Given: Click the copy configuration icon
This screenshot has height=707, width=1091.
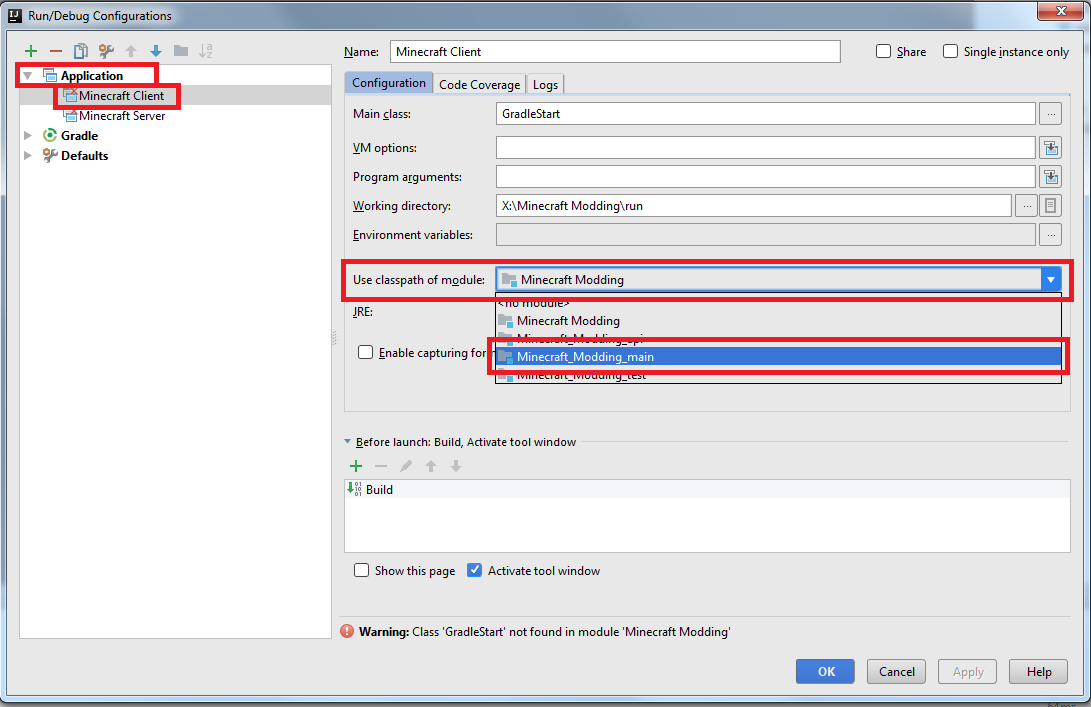Looking at the screenshot, I should [81, 51].
